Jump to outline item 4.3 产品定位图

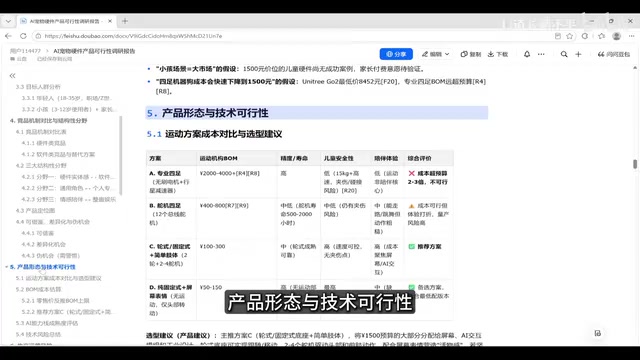pyautogui.click(x=35, y=211)
